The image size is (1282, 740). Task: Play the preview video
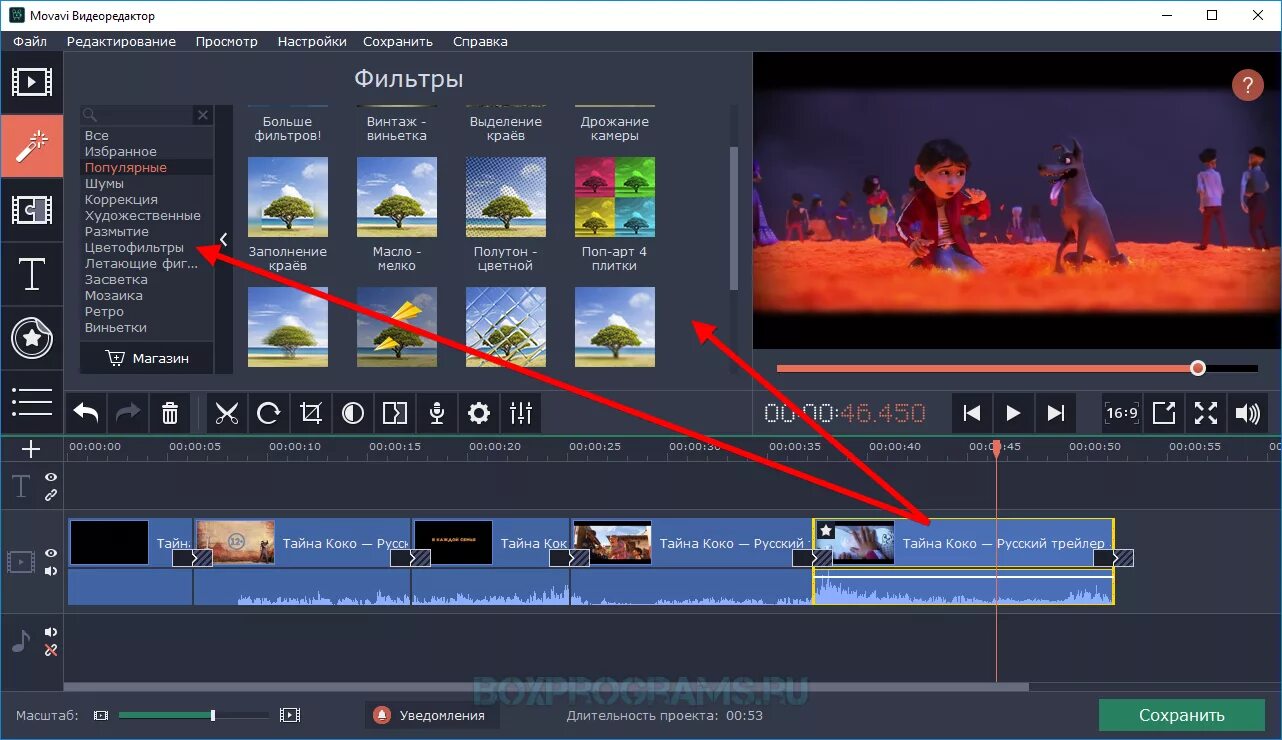(x=1013, y=413)
